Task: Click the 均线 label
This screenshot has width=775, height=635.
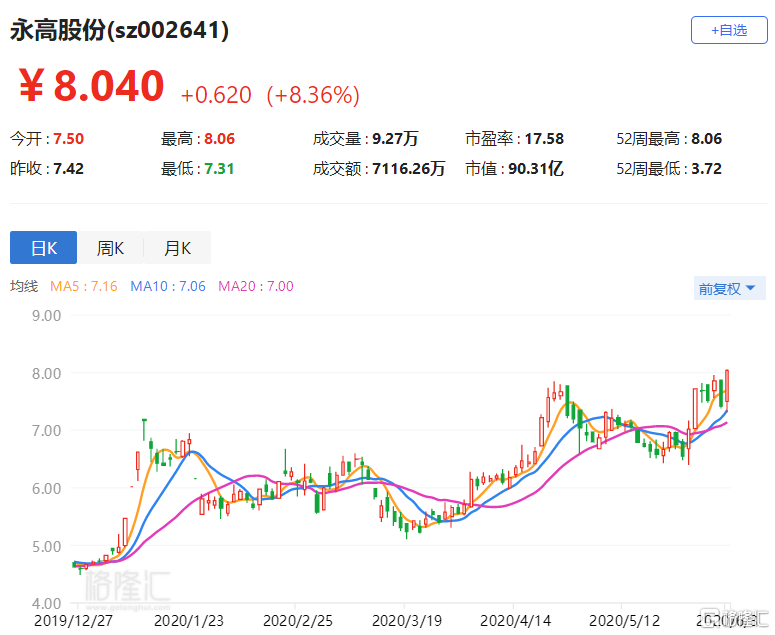Action: point(24,286)
